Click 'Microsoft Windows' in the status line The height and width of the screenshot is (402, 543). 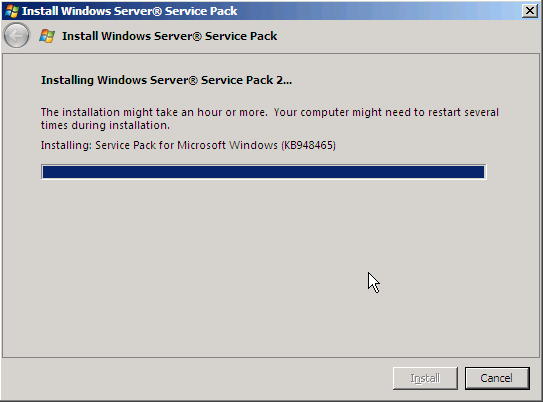(227, 145)
